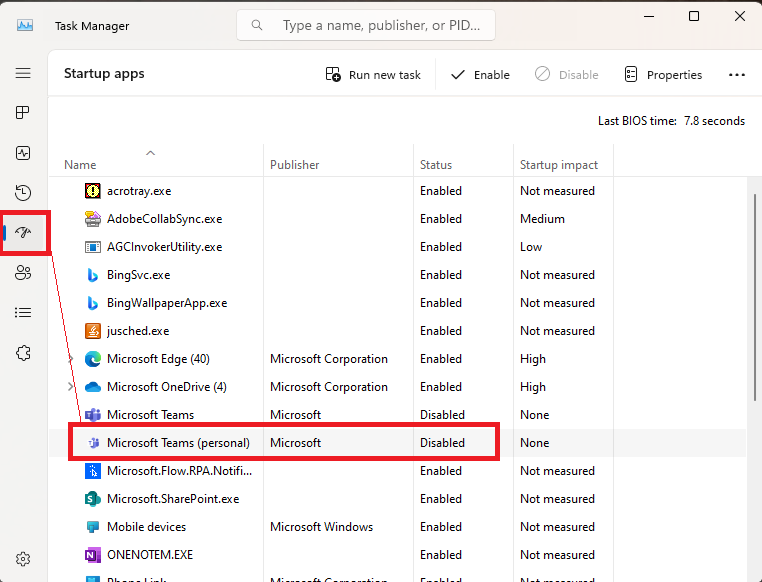Select the Microsoft Edge (40) row name
The width and height of the screenshot is (762, 582).
(x=158, y=359)
